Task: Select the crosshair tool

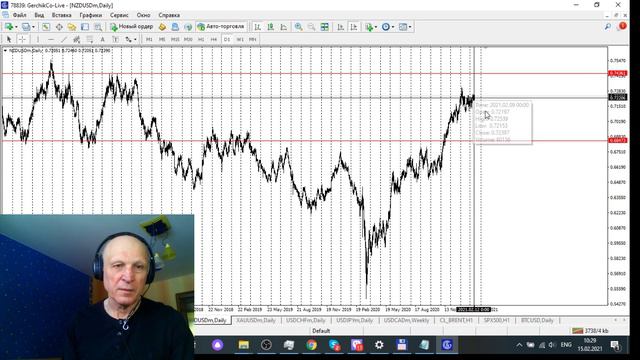Action: coord(22,39)
